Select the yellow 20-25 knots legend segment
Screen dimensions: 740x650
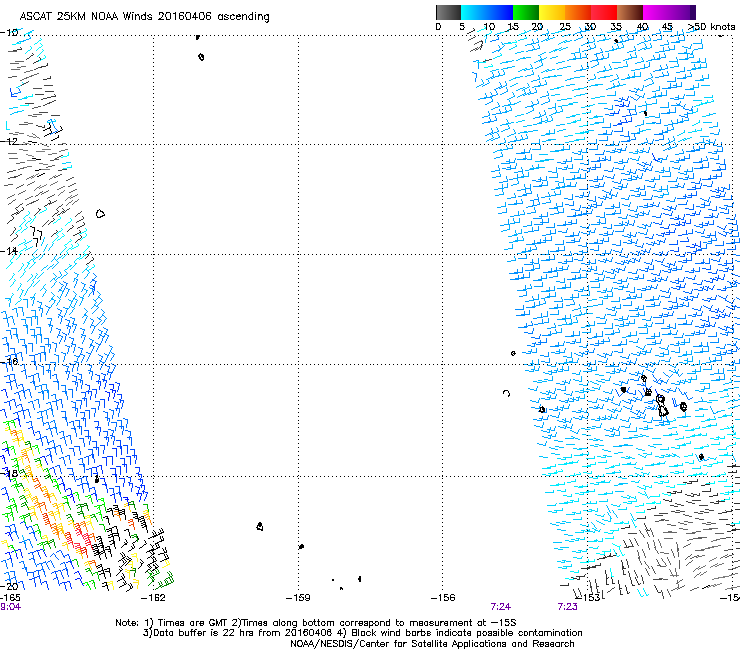[x=552, y=12]
